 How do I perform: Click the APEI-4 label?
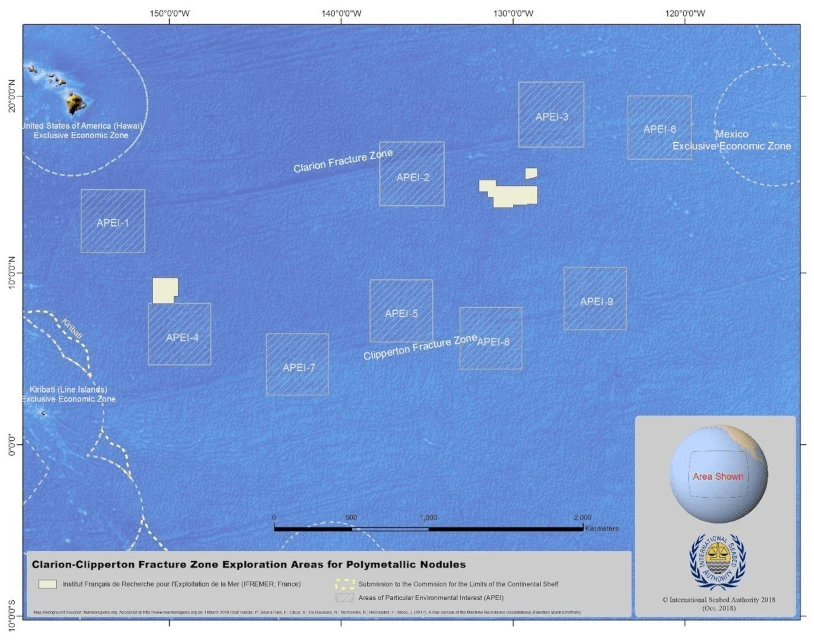pos(182,337)
